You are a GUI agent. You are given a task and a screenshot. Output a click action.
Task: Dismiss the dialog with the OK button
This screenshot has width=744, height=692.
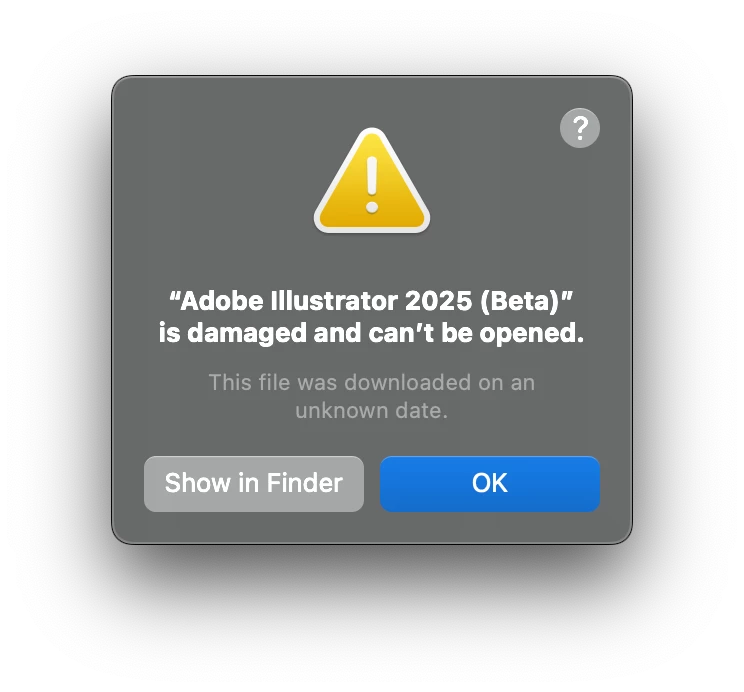pos(490,484)
